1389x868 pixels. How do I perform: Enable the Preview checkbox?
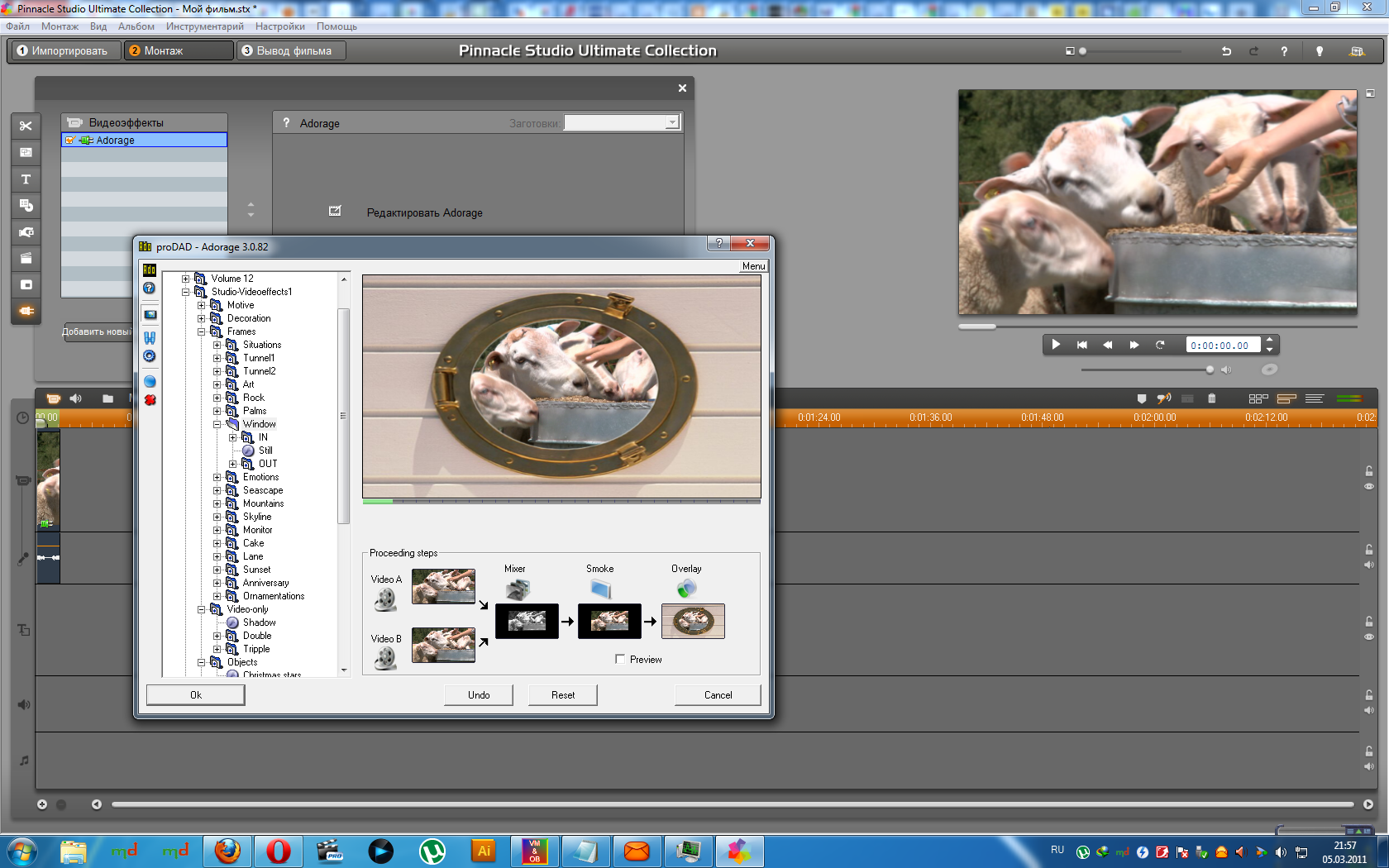[x=620, y=659]
